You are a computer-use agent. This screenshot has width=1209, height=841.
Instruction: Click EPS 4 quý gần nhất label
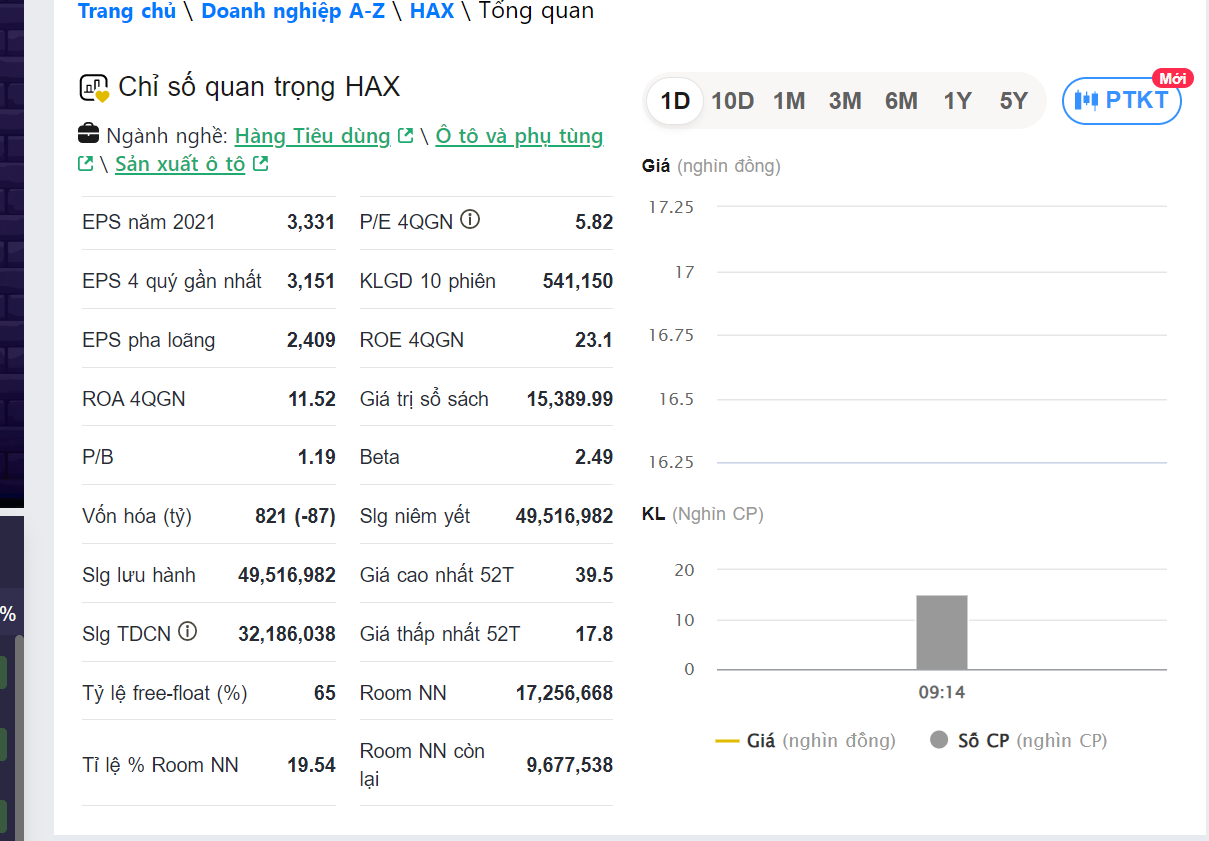click(x=172, y=281)
